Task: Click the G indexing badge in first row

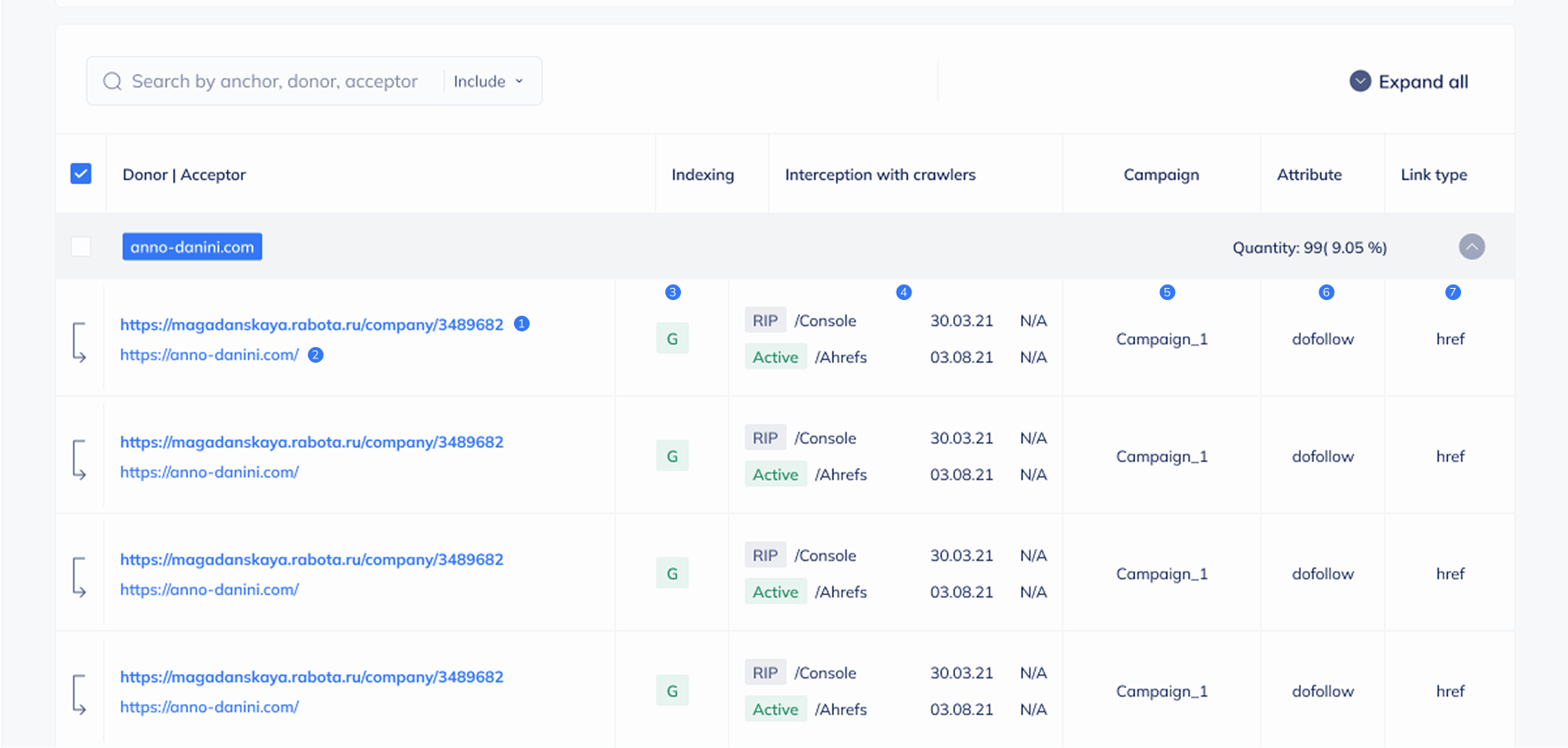Action: [672, 338]
